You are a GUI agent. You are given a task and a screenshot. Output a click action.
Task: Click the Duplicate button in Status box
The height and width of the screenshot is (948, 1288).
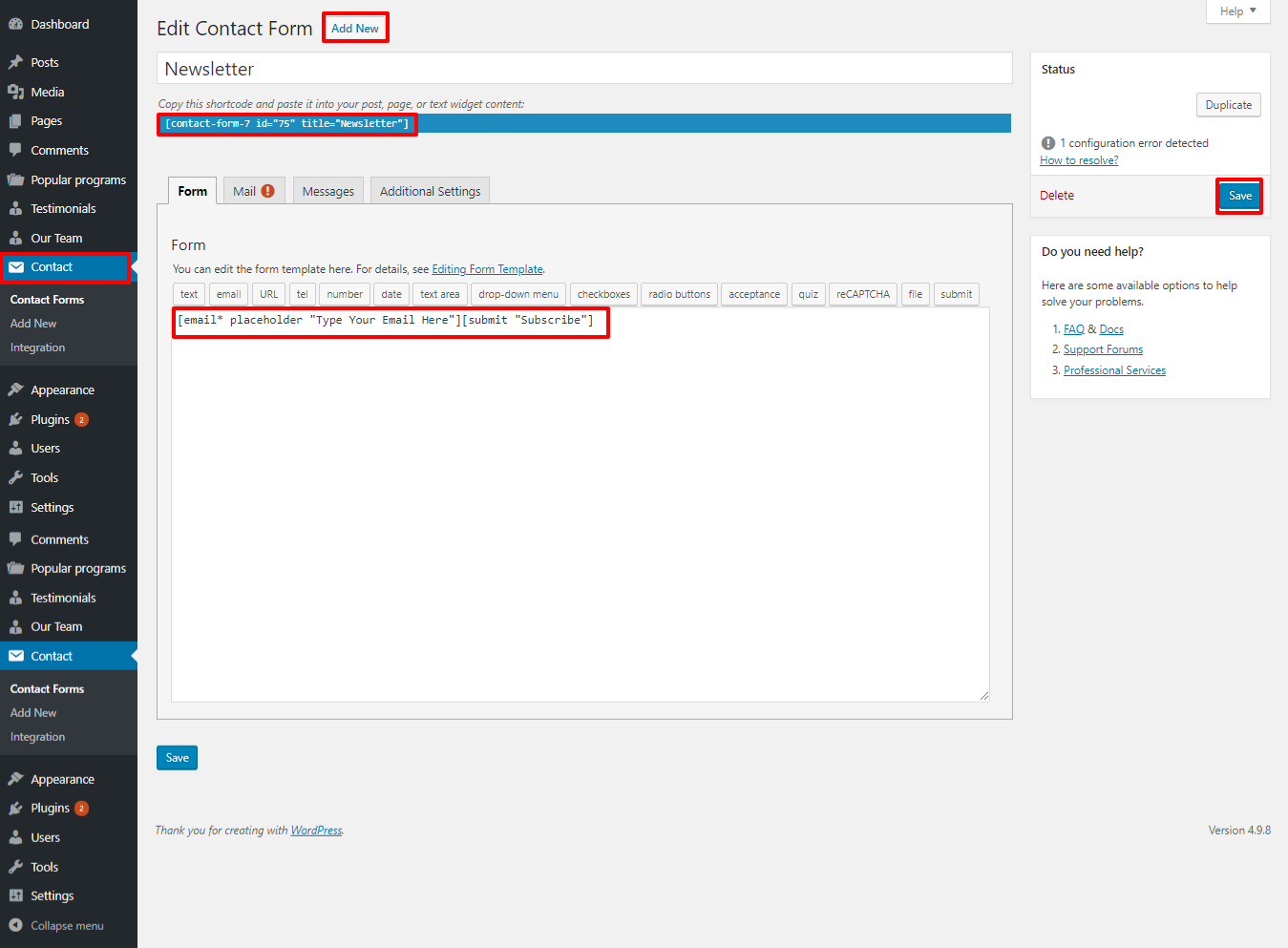[1228, 105]
